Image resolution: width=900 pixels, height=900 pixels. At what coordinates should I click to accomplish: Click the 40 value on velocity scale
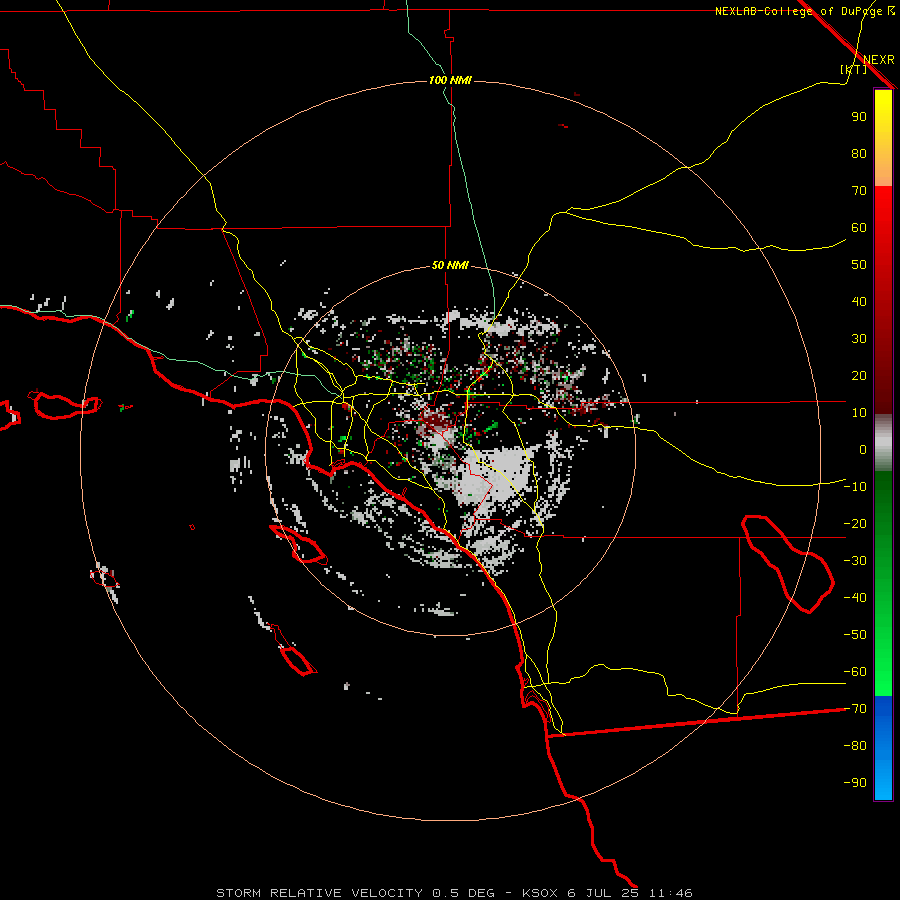[859, 301]
